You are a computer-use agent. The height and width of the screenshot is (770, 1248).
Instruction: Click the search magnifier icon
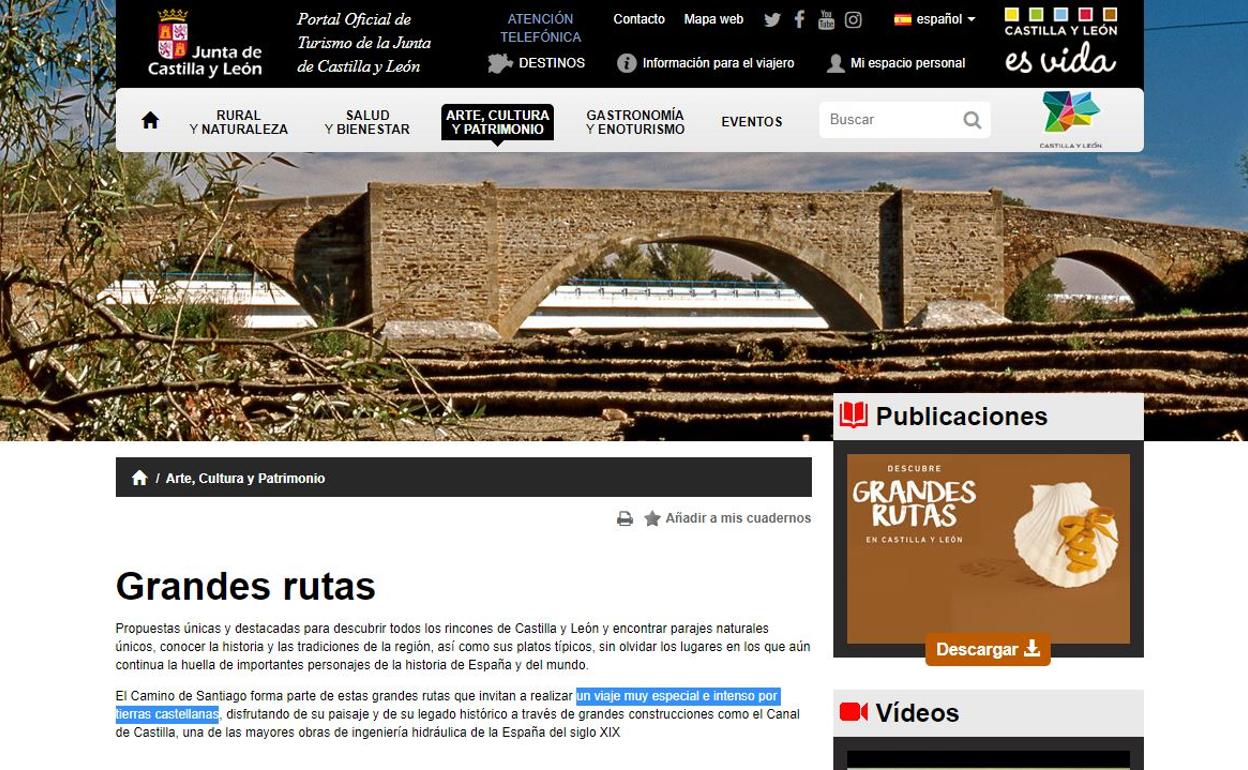point(971,119)
